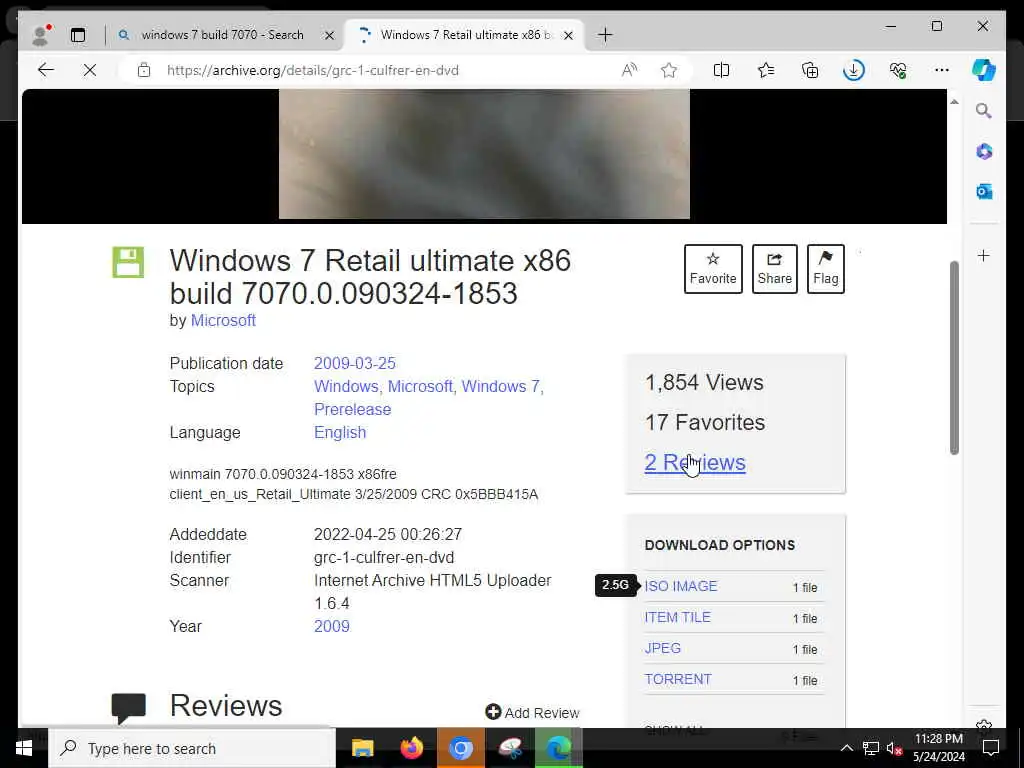Stop loading the page
This screenshot has width=1024, height=768.
[x=90, y=70]
